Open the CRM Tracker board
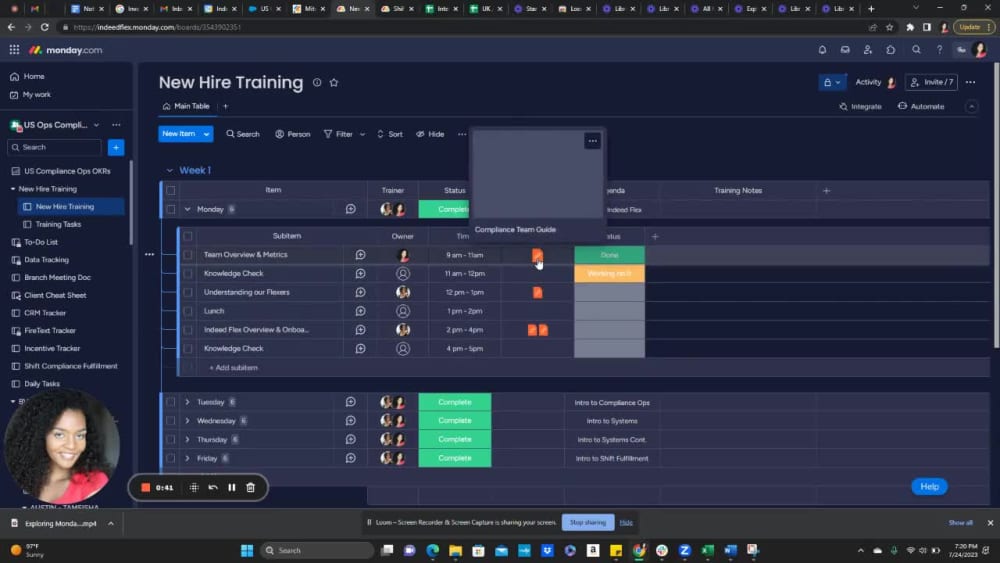This screenshot has height=563, width=1000. click(x=45, y=313)
